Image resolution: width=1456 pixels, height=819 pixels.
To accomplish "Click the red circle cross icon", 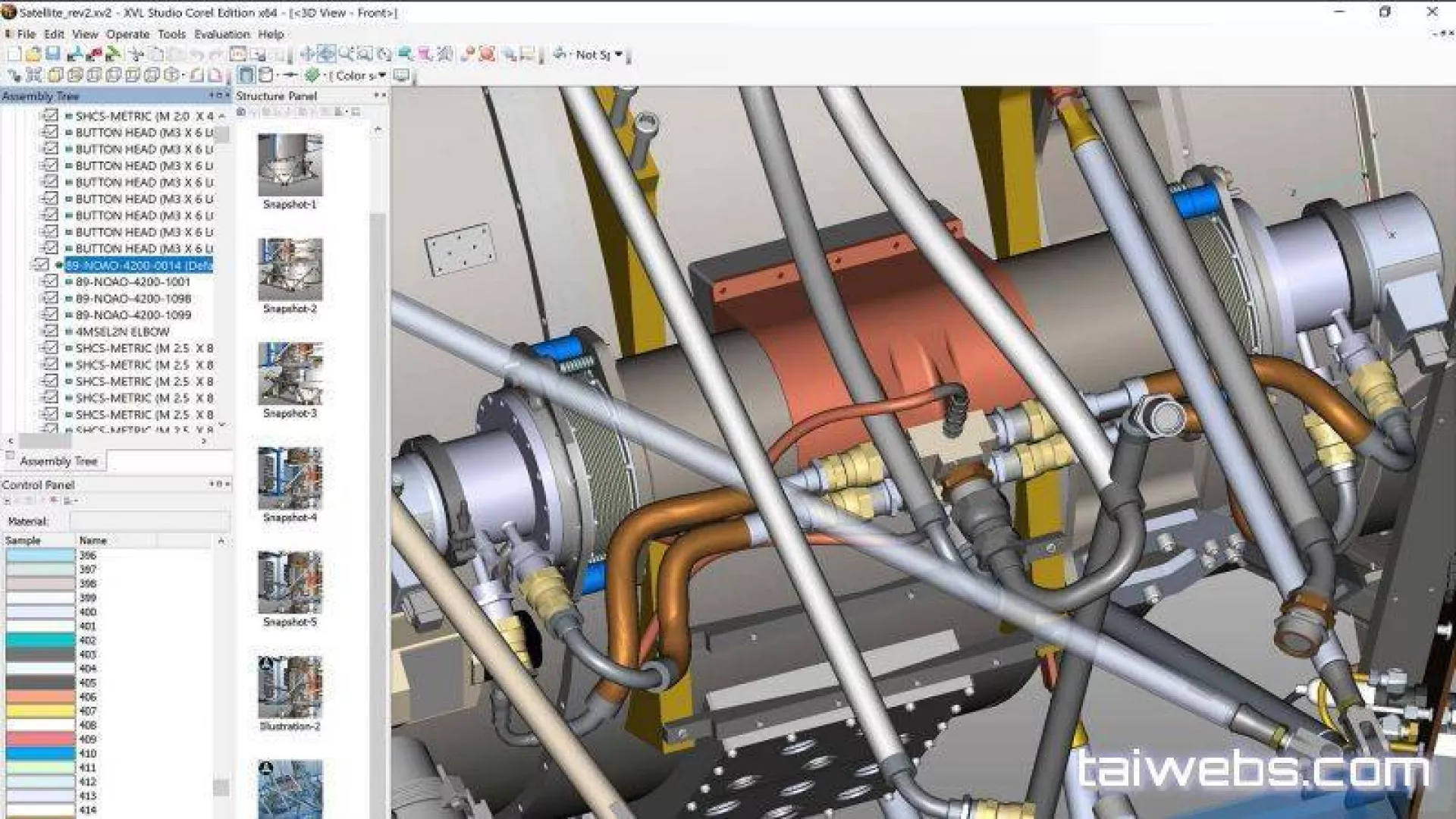I will 487,54.
